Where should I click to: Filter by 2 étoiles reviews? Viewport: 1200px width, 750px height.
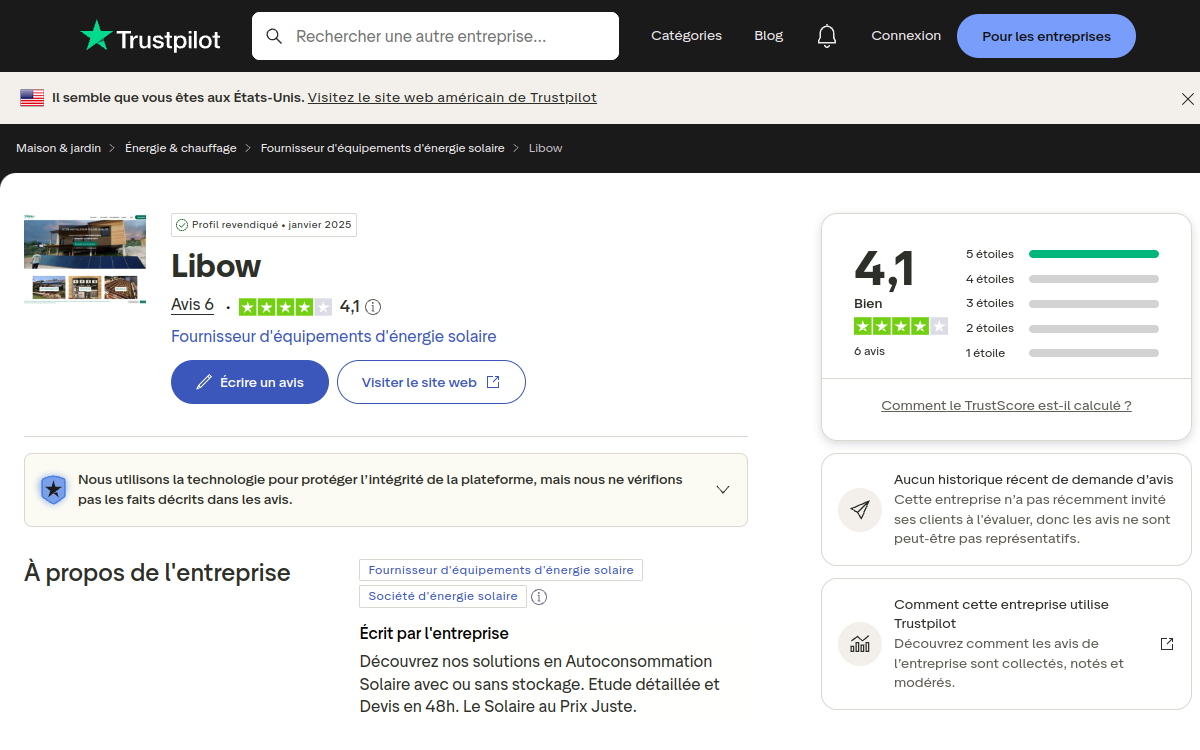click(1062, 328)
